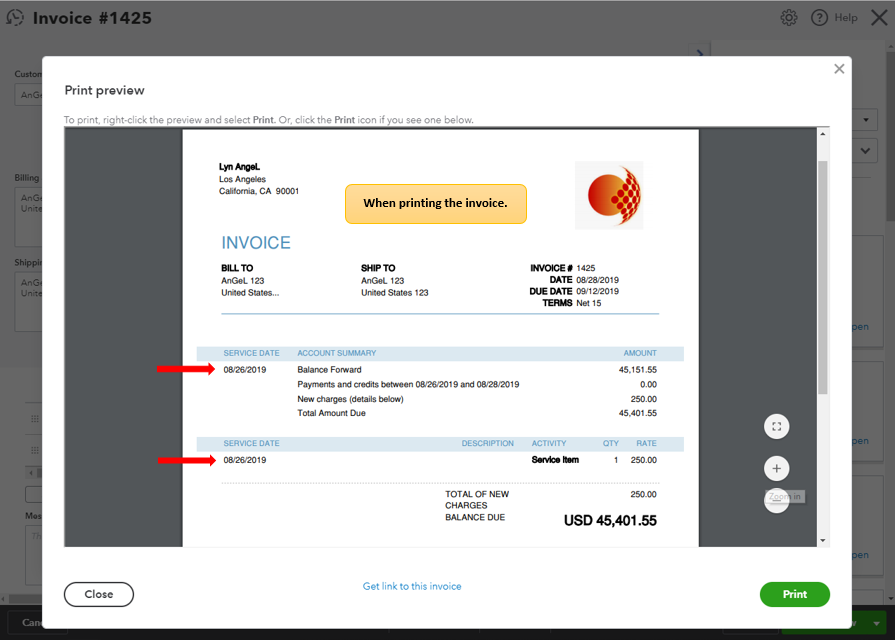Print the invoice with the Print button
This screenshot has width=895, height=640.
(x=794, y=594)
